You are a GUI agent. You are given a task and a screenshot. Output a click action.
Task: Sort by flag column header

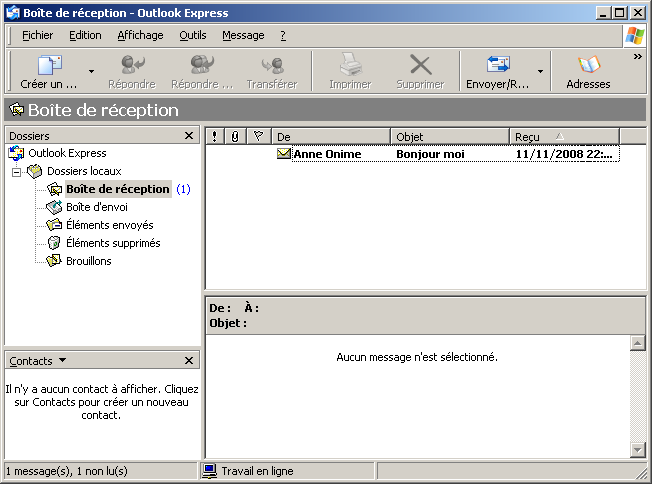(258, 136)
